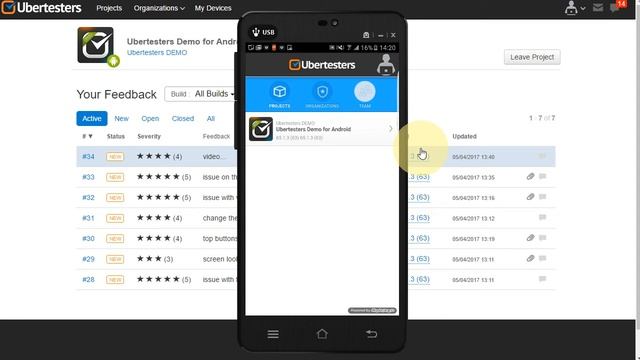Click the comment icon on row #34
The image size is (640, 360).
(x=542, y=156)
